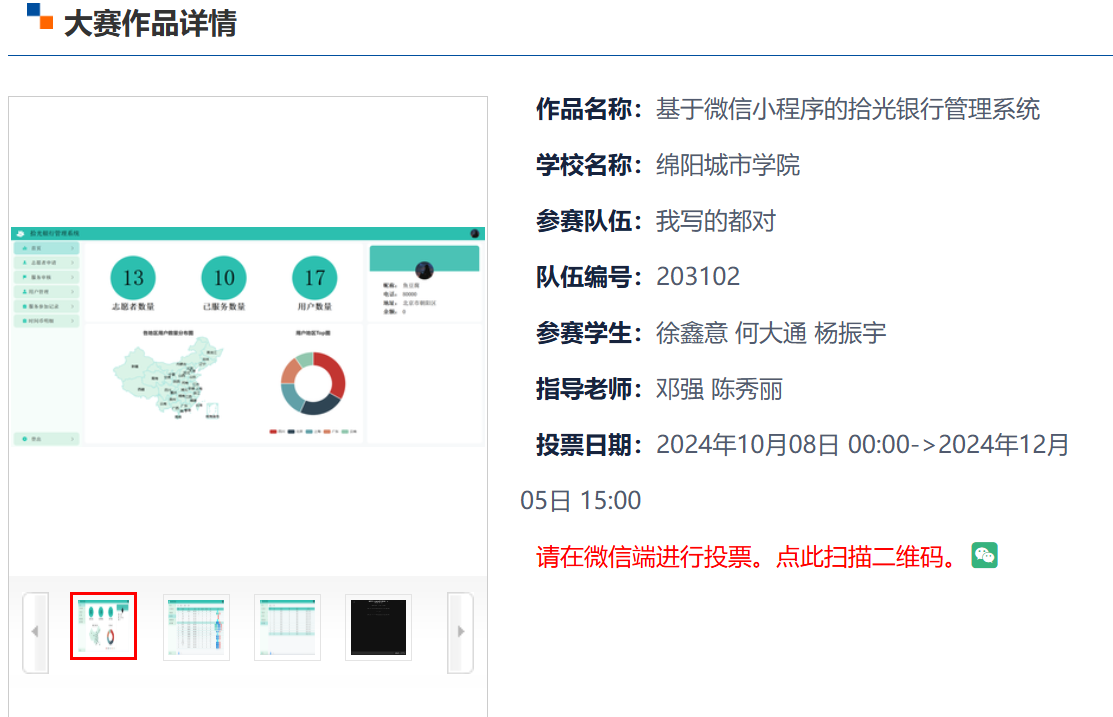Select the selected red-bordered first thumbnail
This screenshot has height=717, width=1113.
pos(103,626)
